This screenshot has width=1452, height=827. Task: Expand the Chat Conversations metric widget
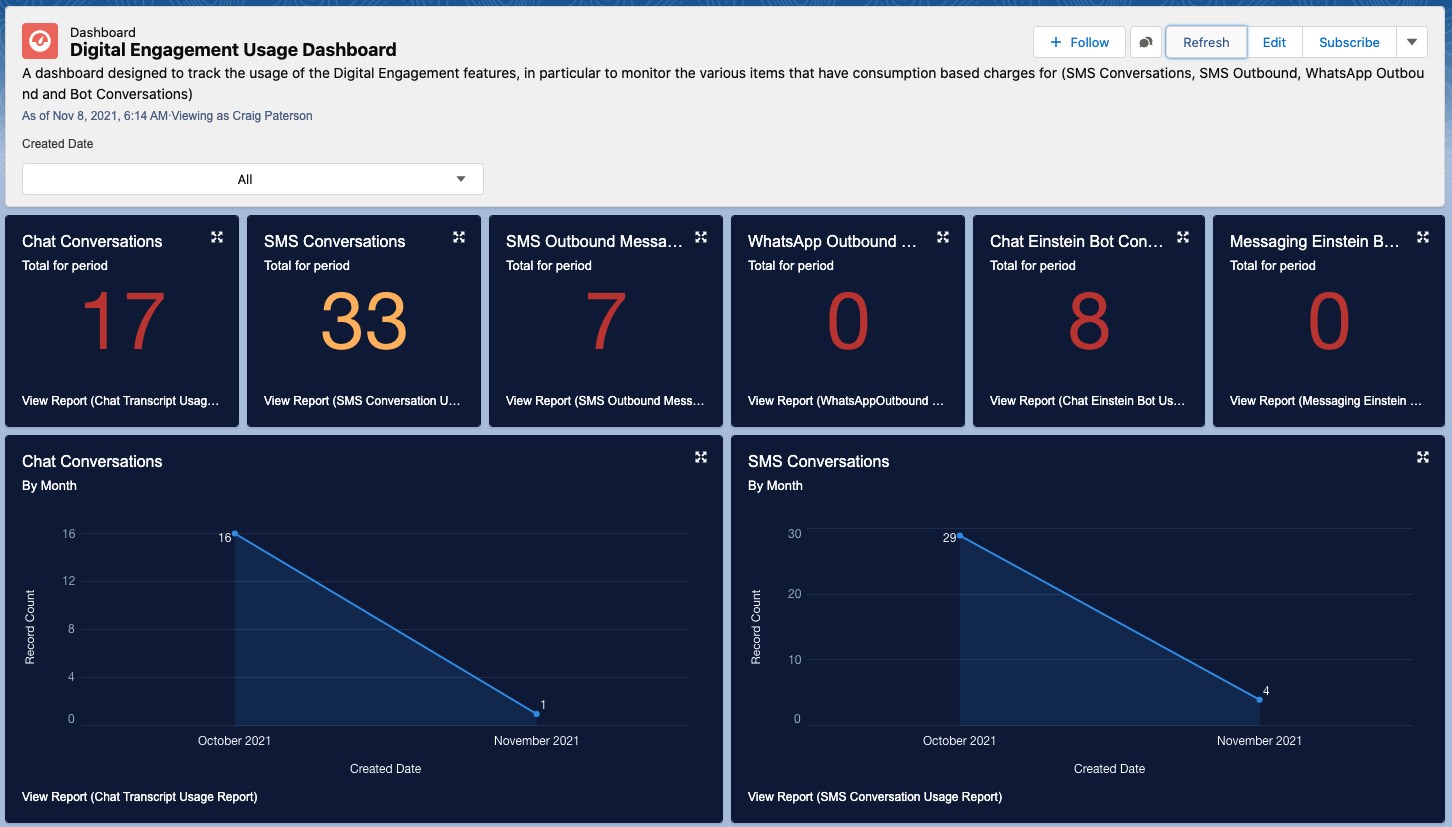(217, 237)
